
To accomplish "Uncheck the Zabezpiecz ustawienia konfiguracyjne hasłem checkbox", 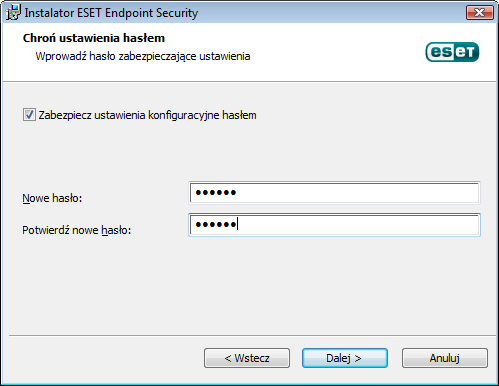I will [x=29, y=115].
